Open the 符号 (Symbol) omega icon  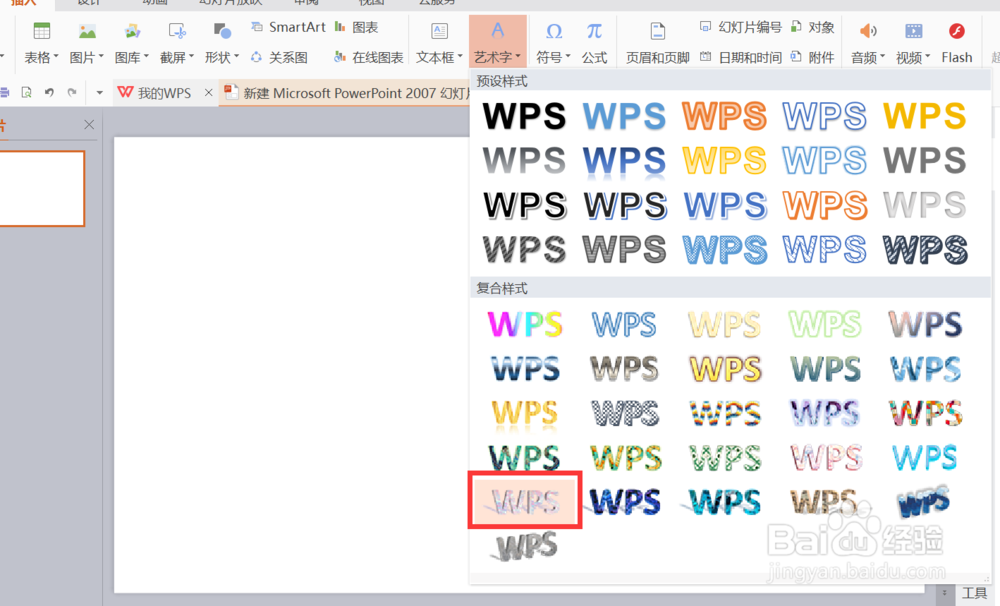click(x=554, y=31)
